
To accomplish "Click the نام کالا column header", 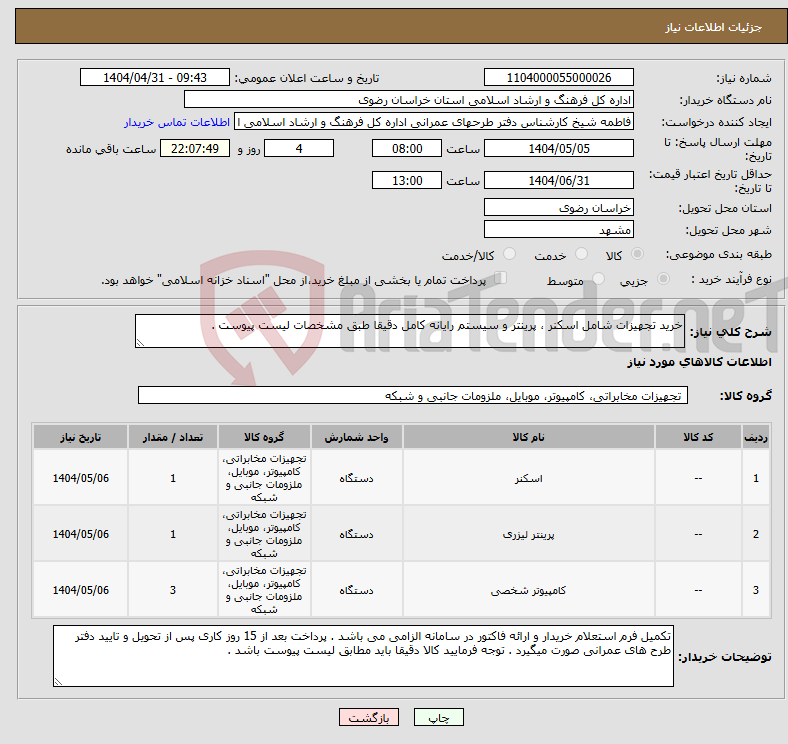I will 528,437.
